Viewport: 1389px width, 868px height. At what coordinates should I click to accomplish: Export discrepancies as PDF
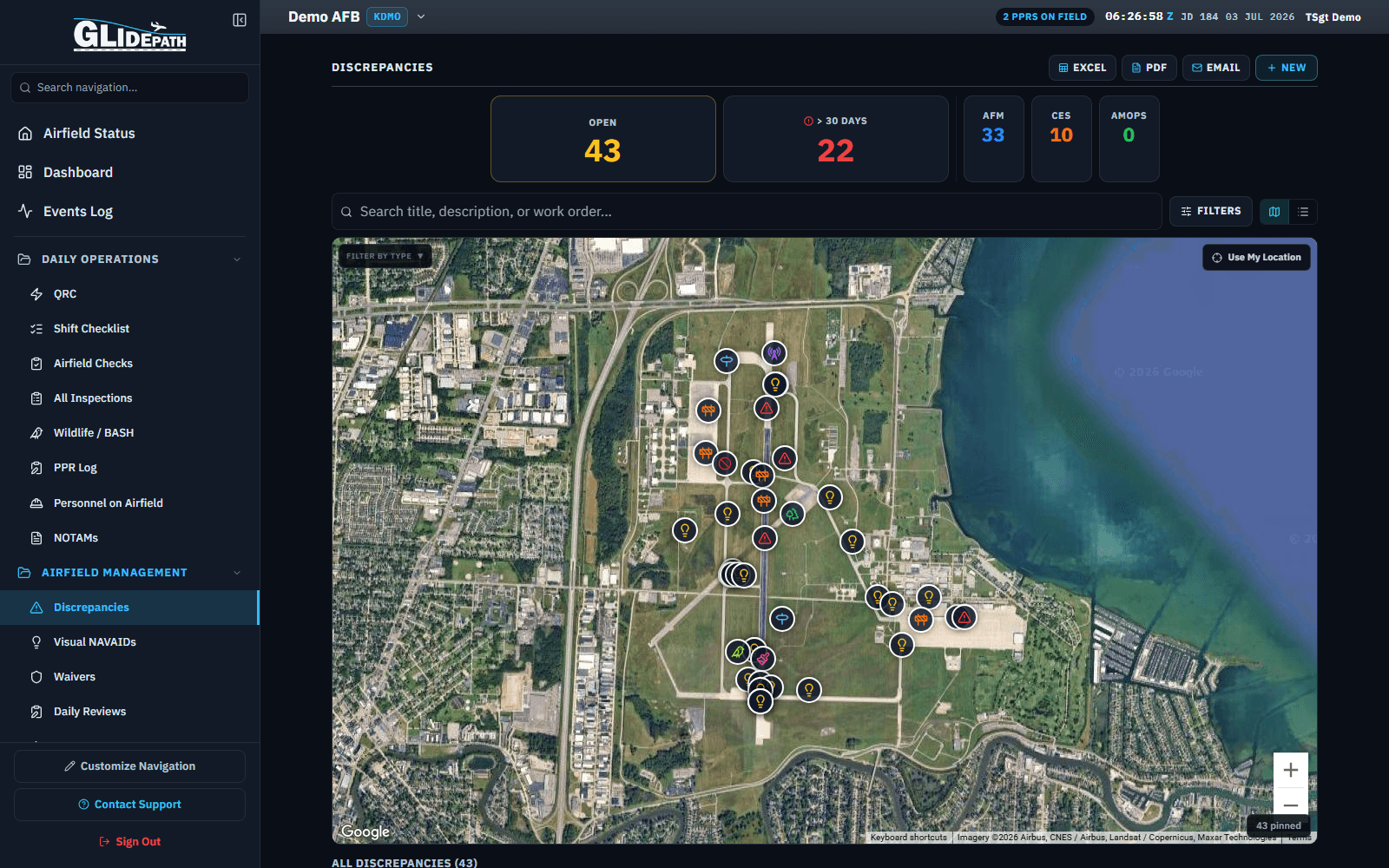point(1149,68)
